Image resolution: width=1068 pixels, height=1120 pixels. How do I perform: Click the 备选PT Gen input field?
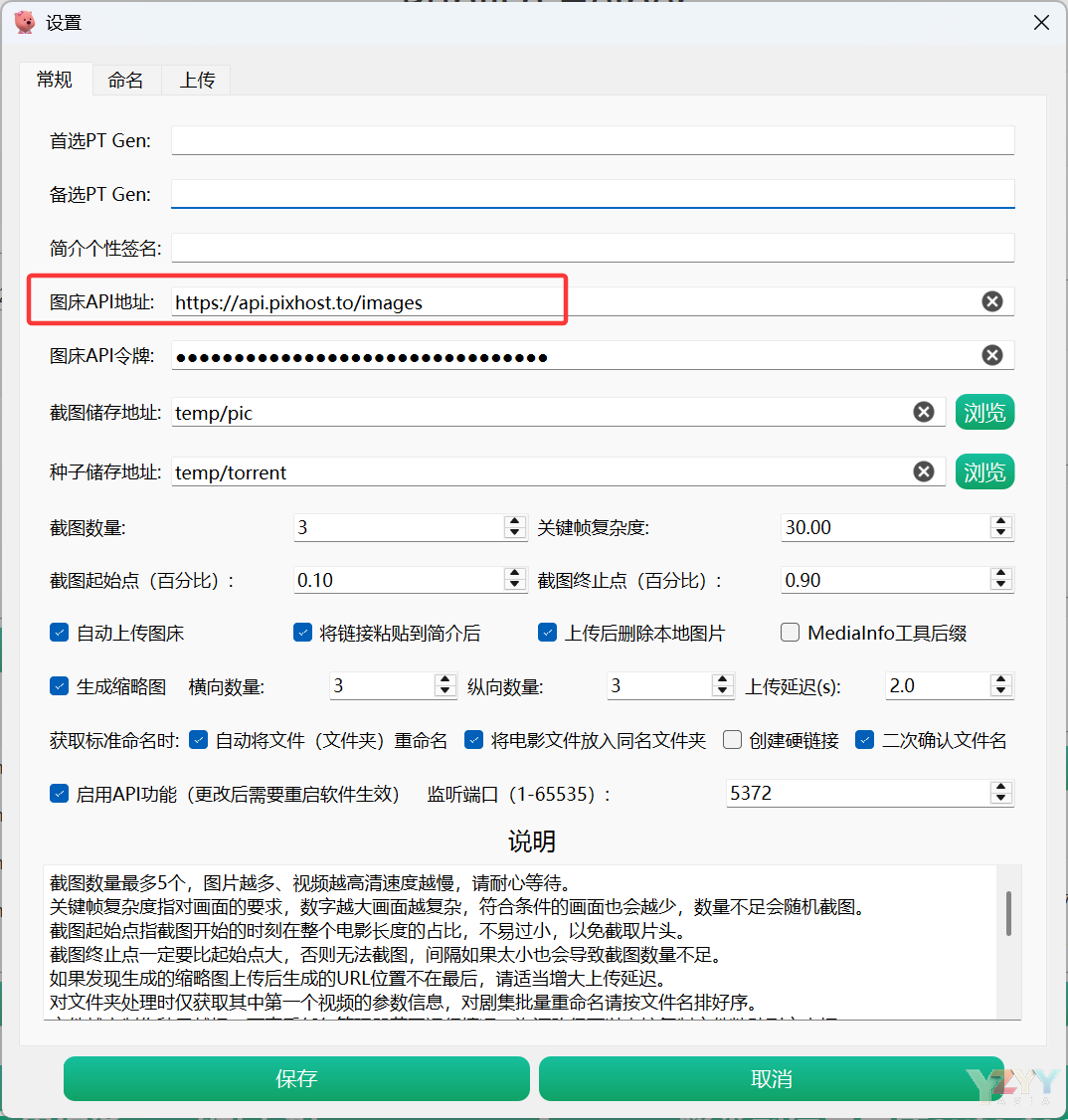(x=593, y=194)
